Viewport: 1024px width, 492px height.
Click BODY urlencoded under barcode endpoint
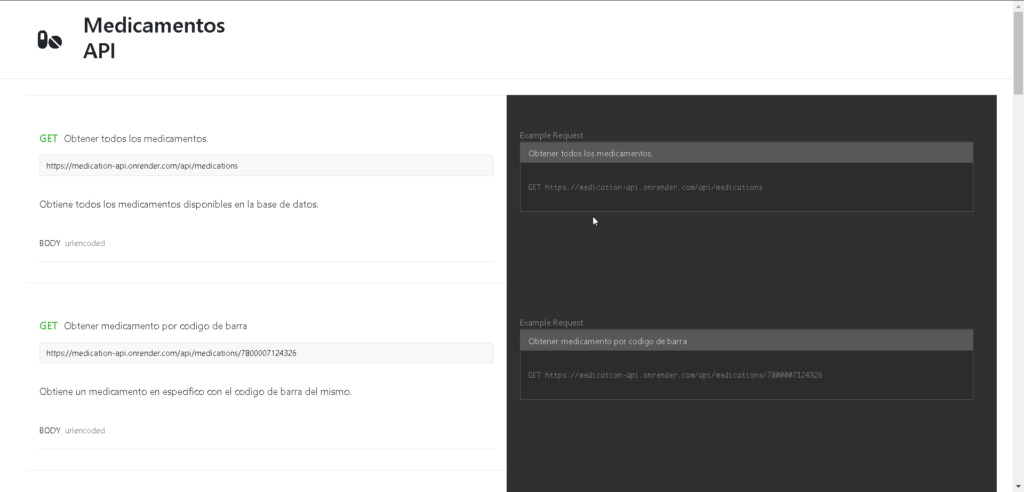[72, 430]
